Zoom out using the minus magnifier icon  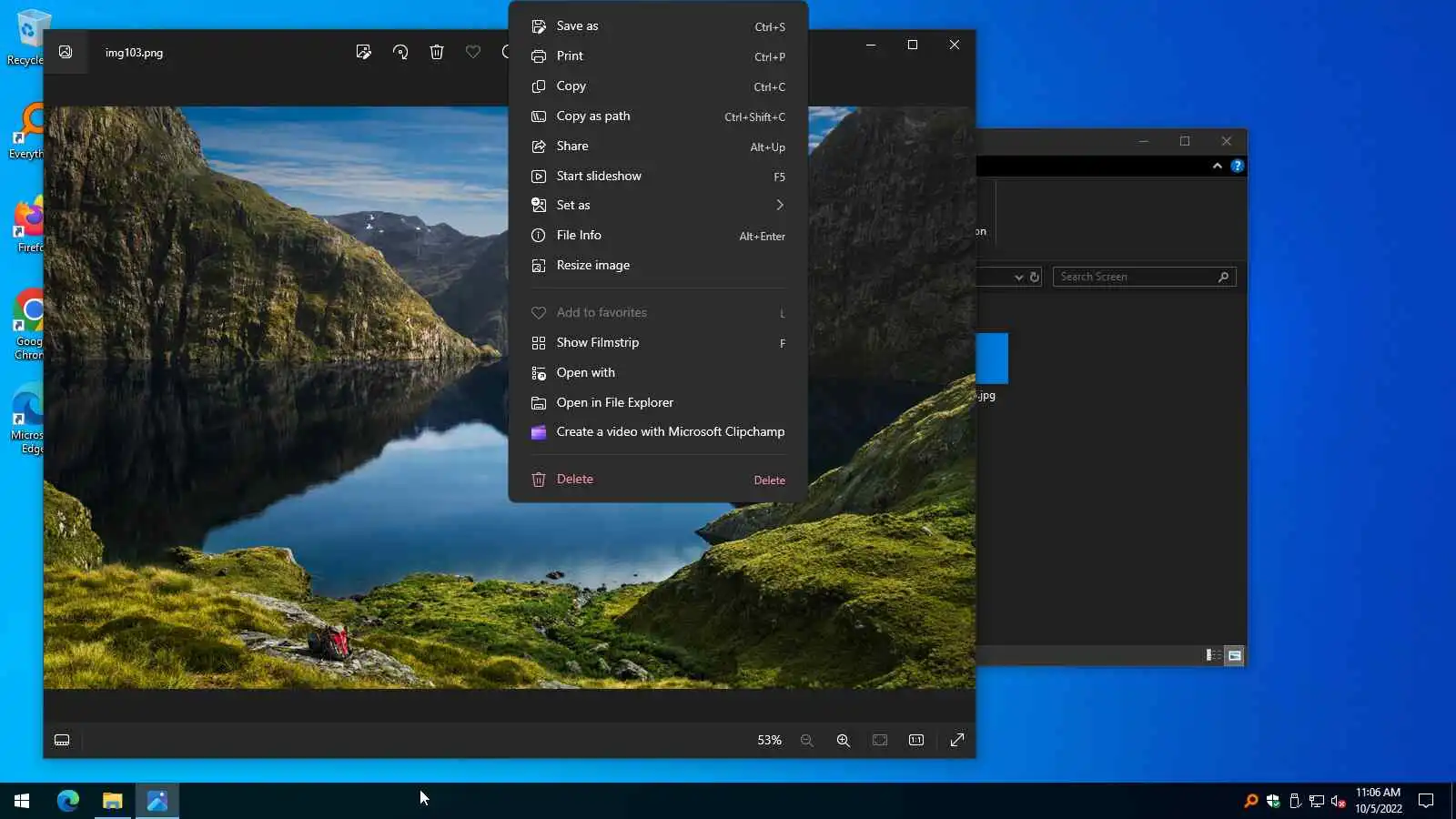click(807, 740)
